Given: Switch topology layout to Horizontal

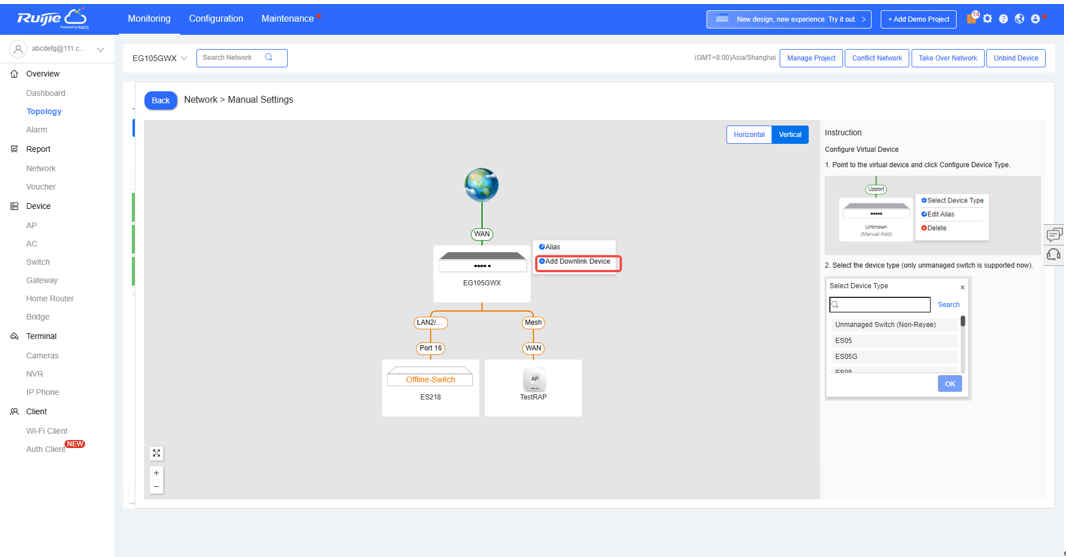Looking at the screenshot, I should pos(749,134).
